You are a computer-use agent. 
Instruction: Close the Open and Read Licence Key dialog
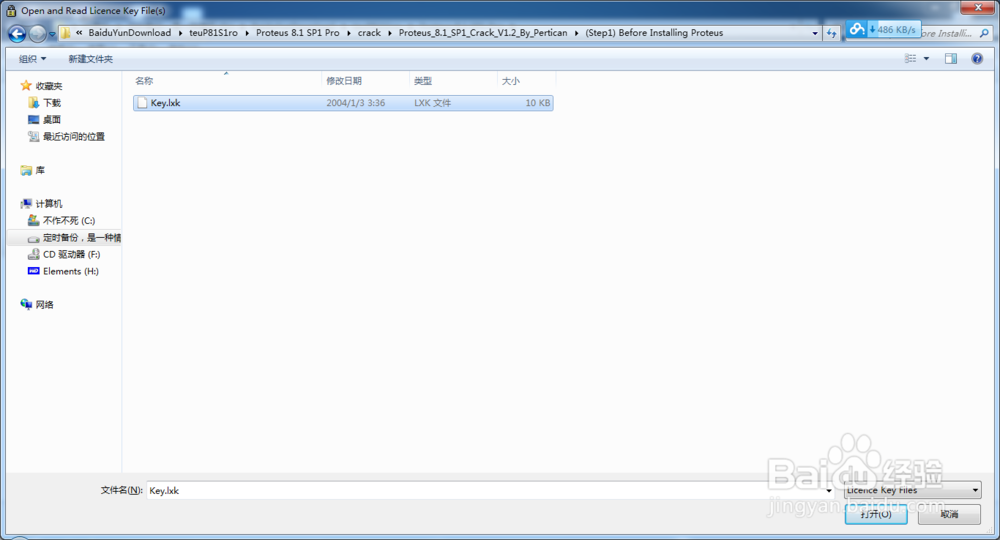click(978, 8)
